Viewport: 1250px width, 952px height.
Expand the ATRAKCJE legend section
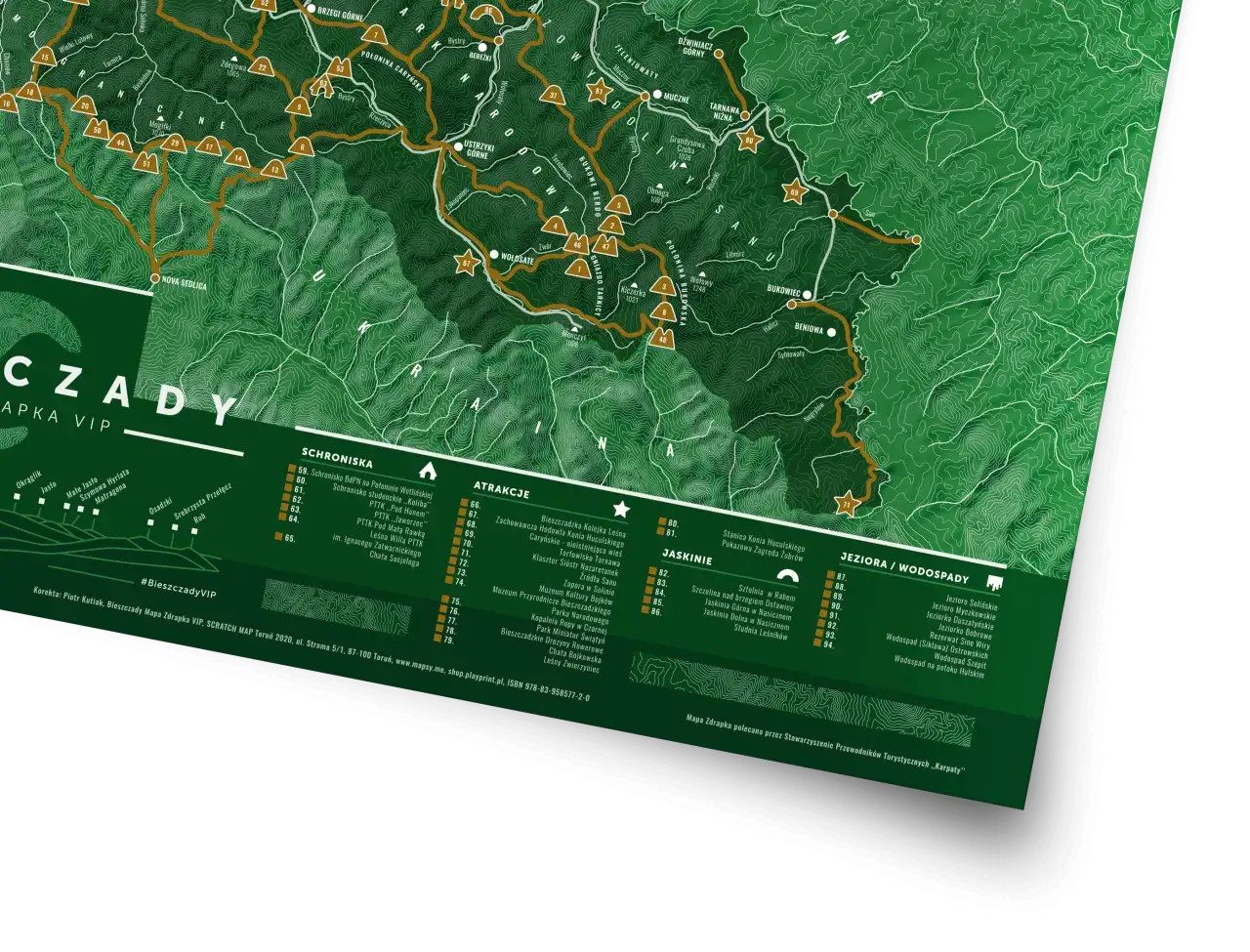click(501, 489)
